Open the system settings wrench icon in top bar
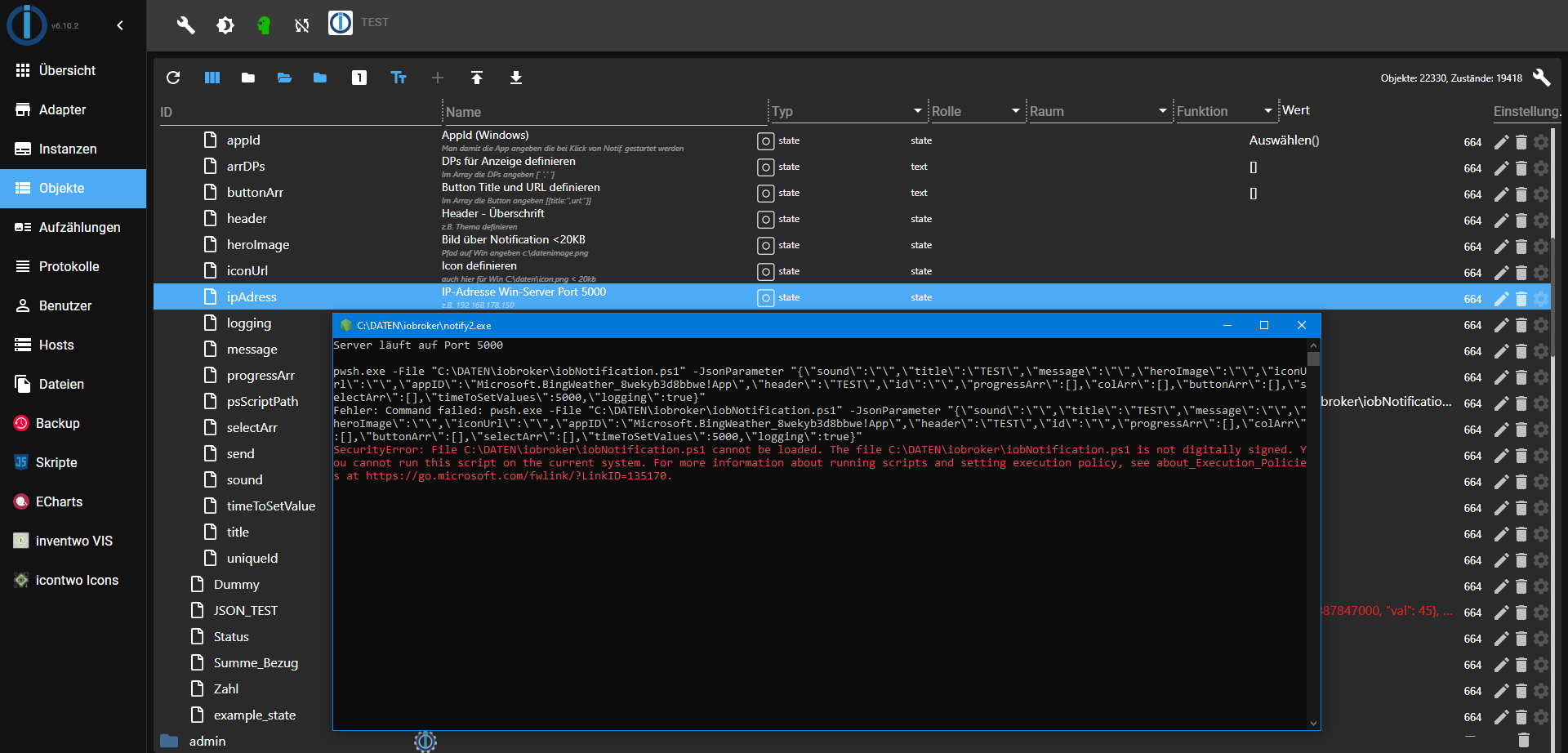The width and height of the screenshot is (1568, 753). tap(186, 25)
